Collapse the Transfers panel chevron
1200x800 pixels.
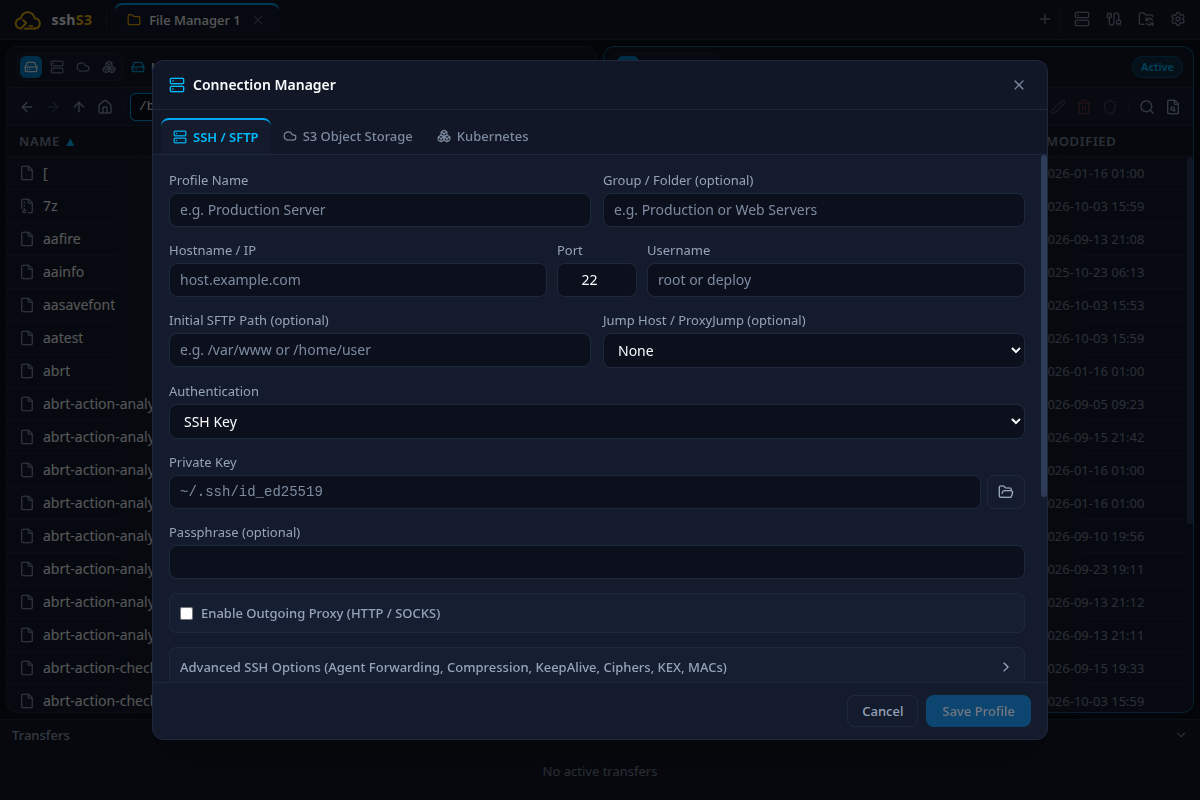1180,735
